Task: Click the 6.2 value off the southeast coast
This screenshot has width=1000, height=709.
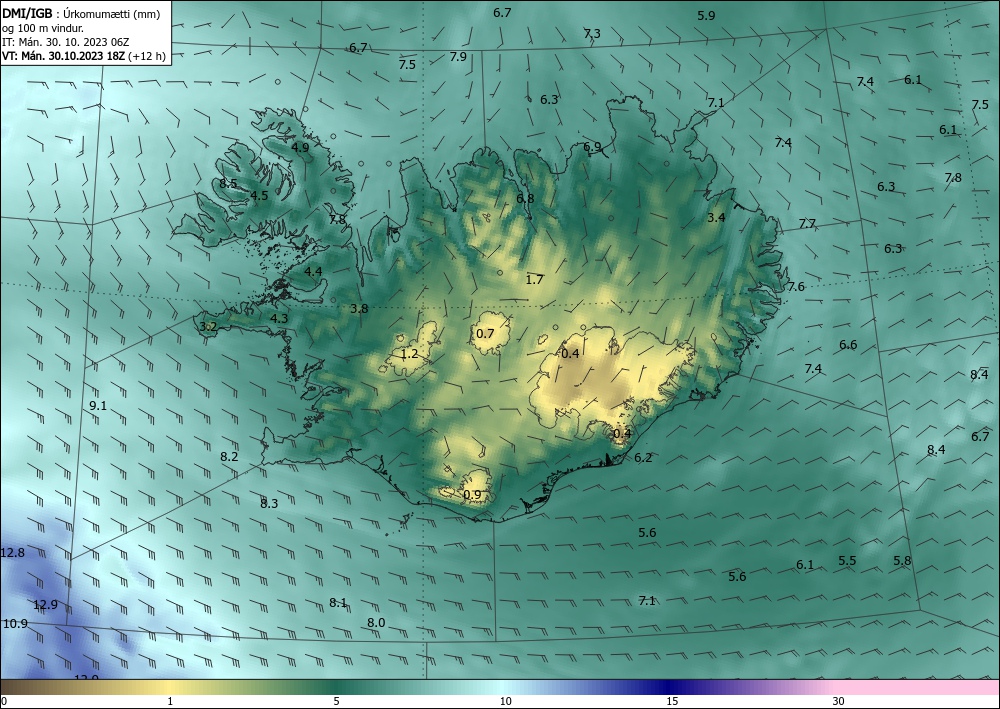Action: 643,457
